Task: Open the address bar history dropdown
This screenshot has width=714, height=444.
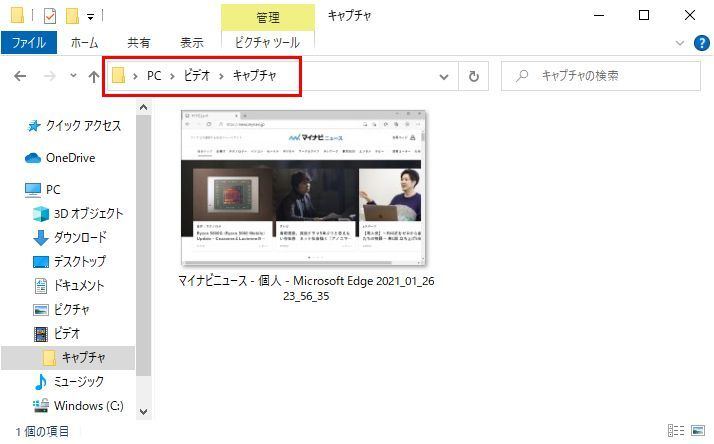Action: (444, 77)
